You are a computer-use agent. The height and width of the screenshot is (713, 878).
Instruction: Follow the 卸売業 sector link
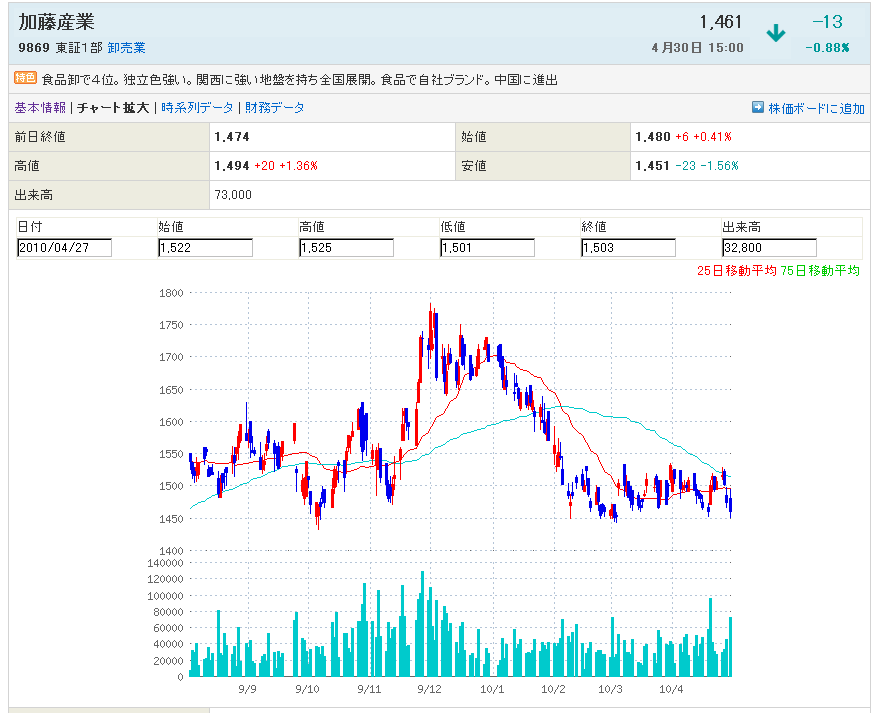126,47
